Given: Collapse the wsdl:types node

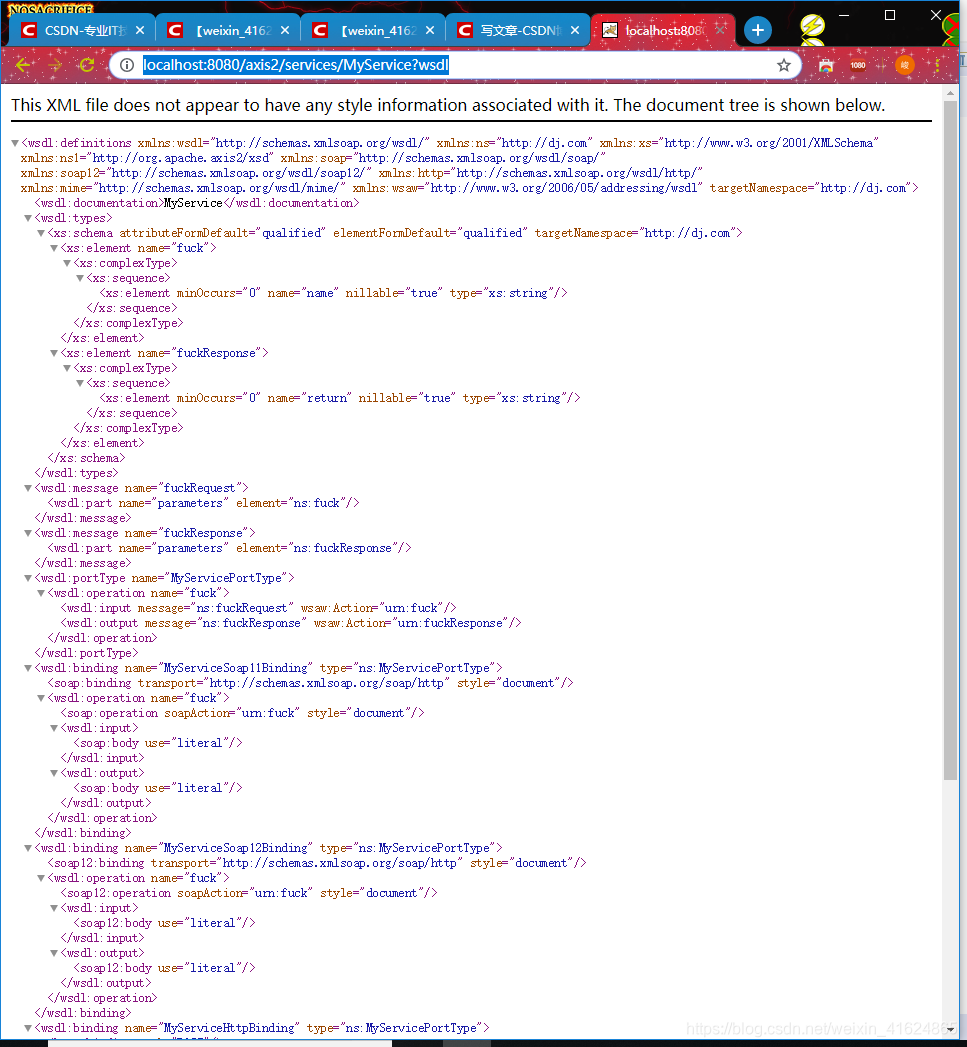Looking at the screenshot, I should point(28,218).
